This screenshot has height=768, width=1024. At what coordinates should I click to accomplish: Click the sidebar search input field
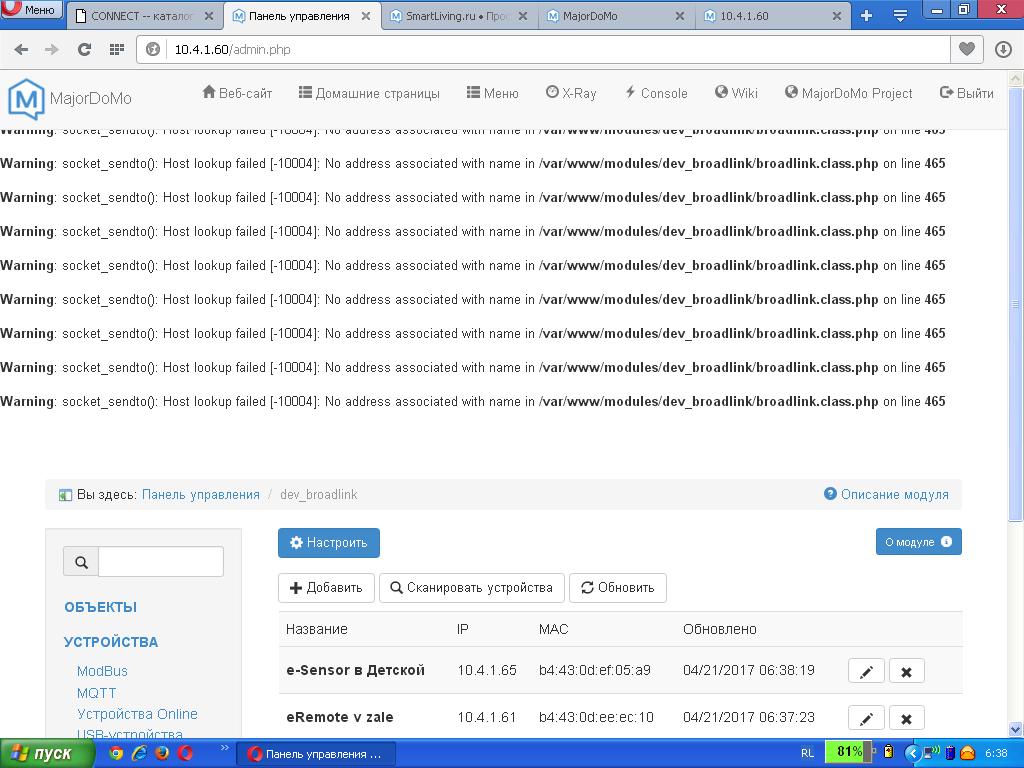pos(161,562)
